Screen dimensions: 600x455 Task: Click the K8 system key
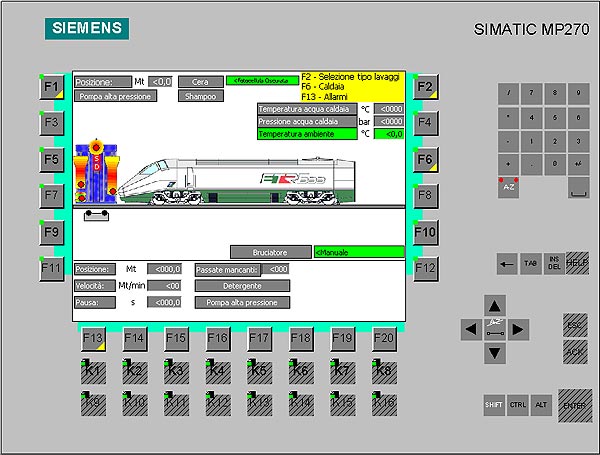point(384,372)
